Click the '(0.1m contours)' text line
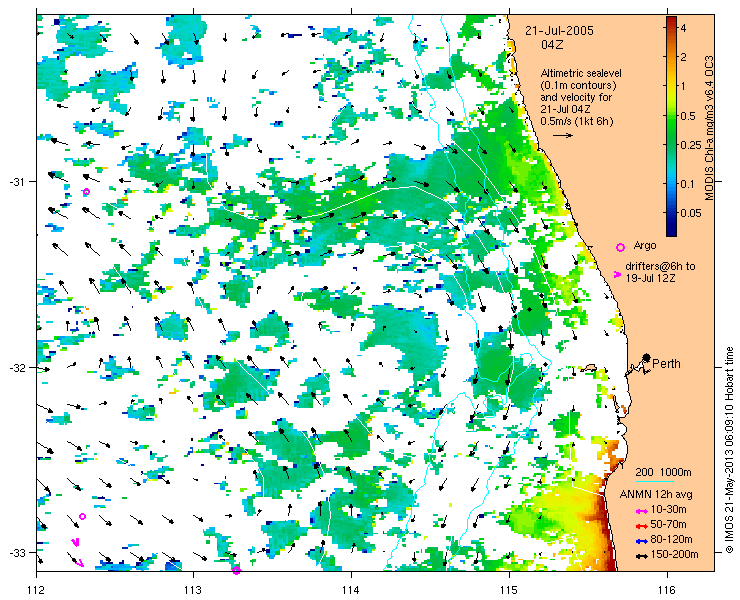The width and height of the screenshot is (740, 600). tap(579, 86)
